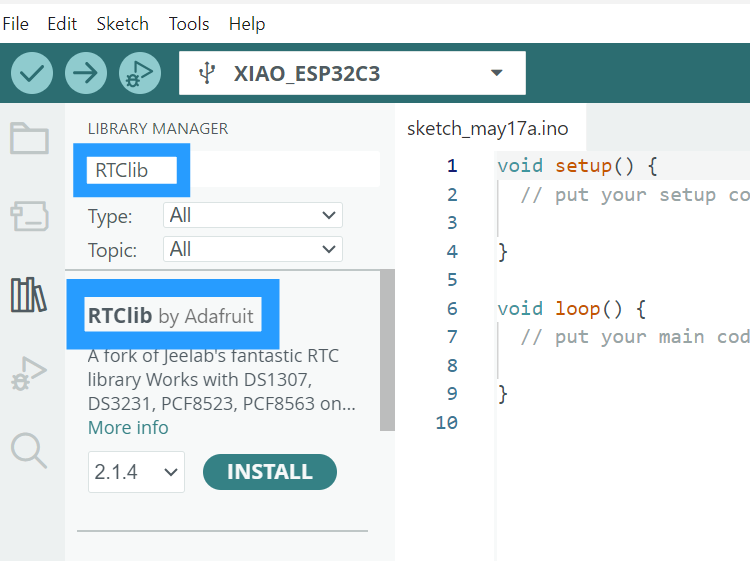Open the Tools menu
Screen dimensions: 750x561
pos(189,24)
